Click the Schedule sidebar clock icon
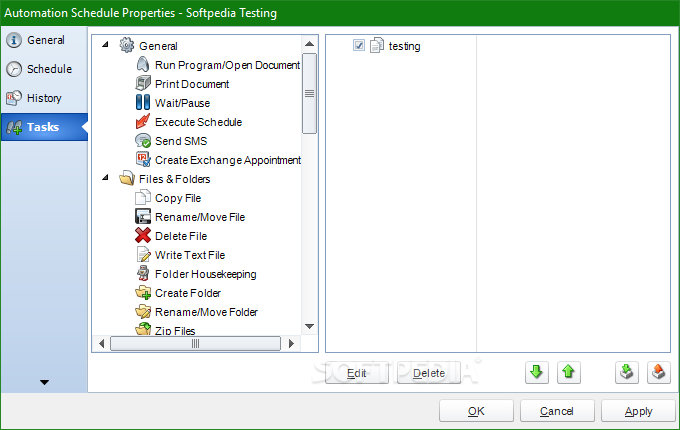680x430 pixels. click(13, 69)
